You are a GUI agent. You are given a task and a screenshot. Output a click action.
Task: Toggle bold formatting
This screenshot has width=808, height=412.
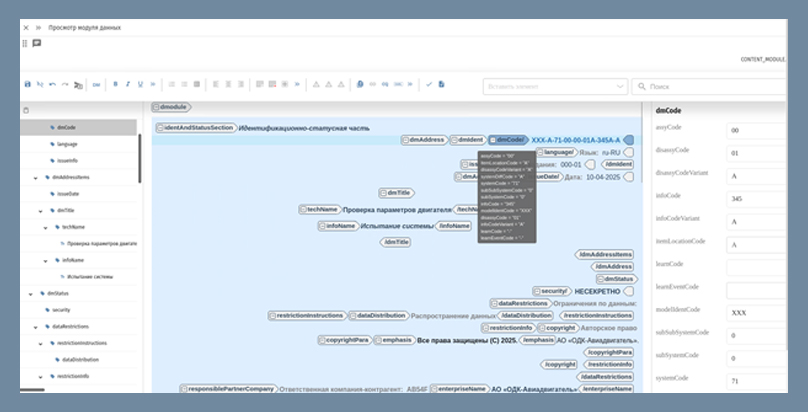pos(115,84)
